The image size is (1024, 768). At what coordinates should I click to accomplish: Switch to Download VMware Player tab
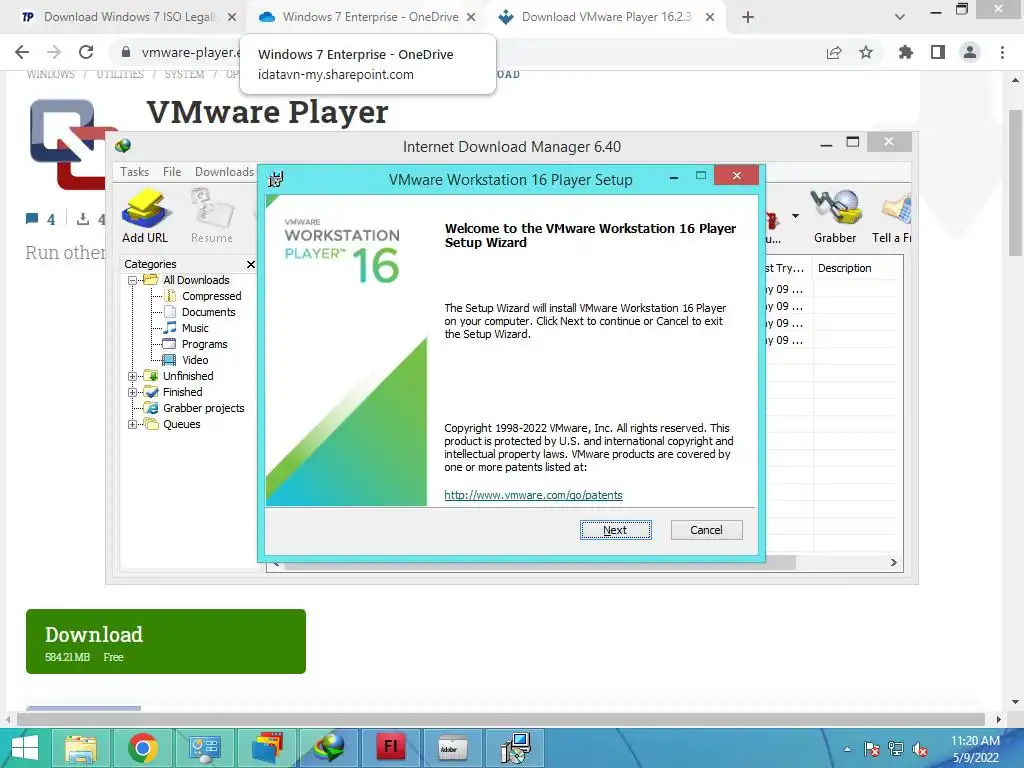[x=607, y=17]
